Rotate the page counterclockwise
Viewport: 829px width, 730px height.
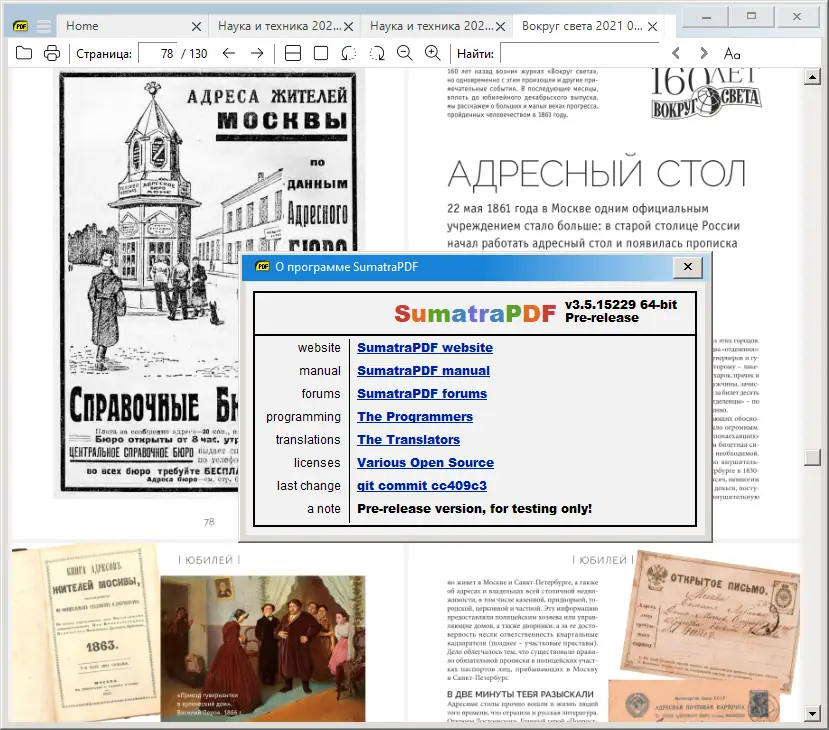[x=350, y=54]
